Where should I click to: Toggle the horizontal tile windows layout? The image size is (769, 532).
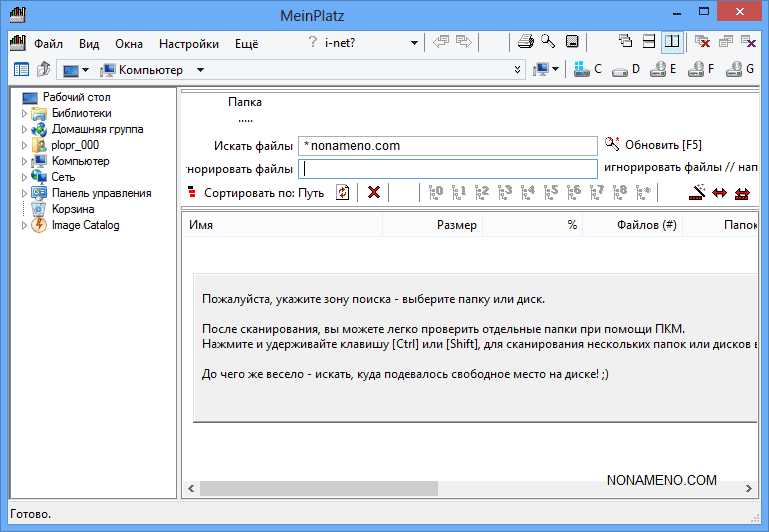(x=649, y=42)
